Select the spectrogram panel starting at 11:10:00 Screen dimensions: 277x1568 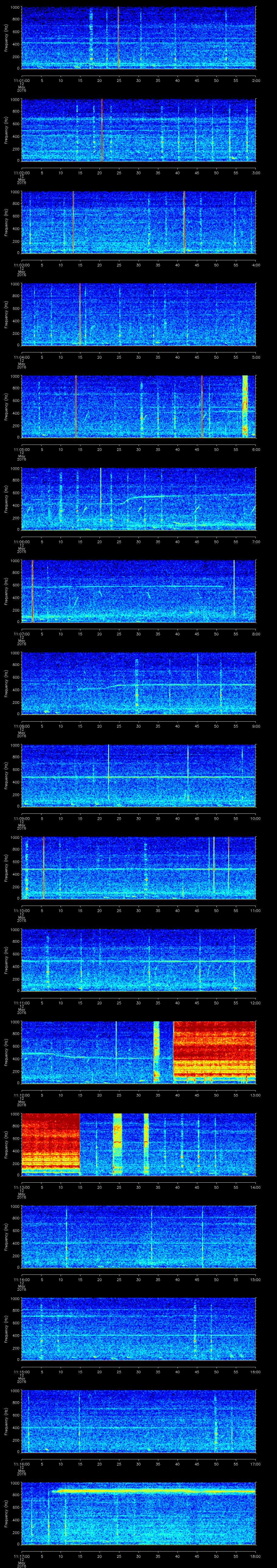coord(138,868)
